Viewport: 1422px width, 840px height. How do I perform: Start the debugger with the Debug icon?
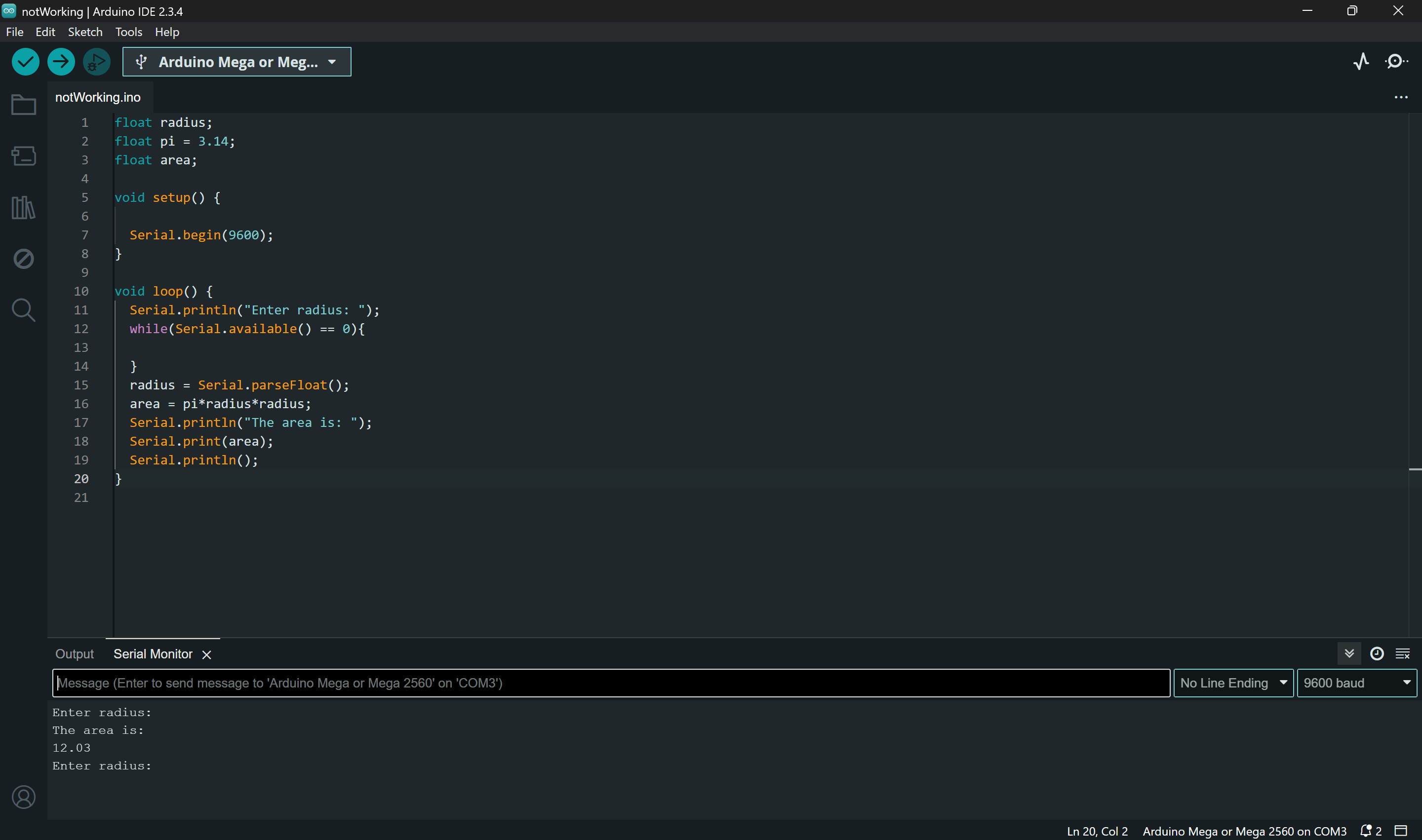(97, 62)
